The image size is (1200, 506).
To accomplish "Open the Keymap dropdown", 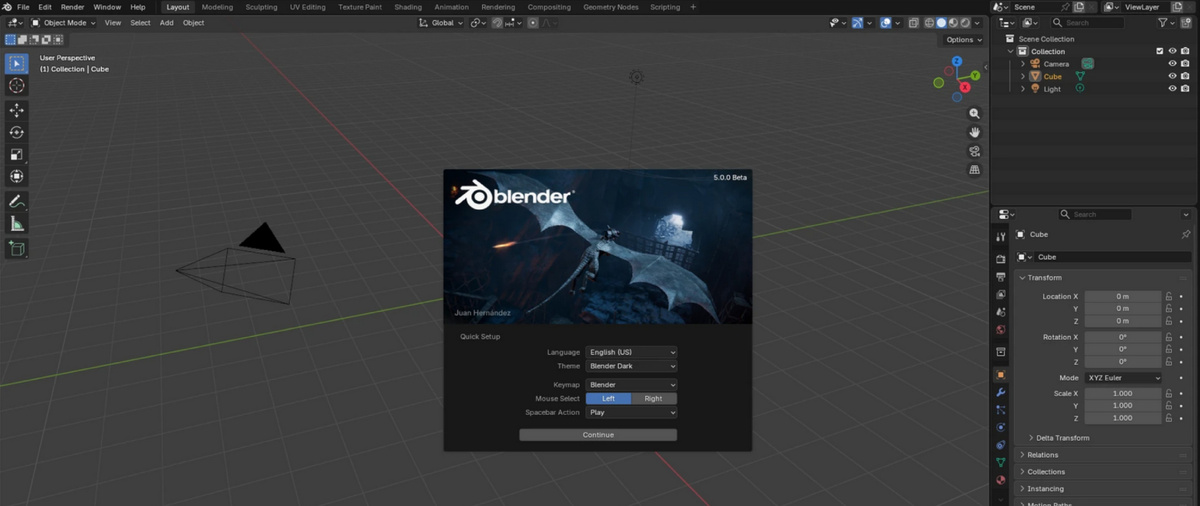I will coord(631,384).
